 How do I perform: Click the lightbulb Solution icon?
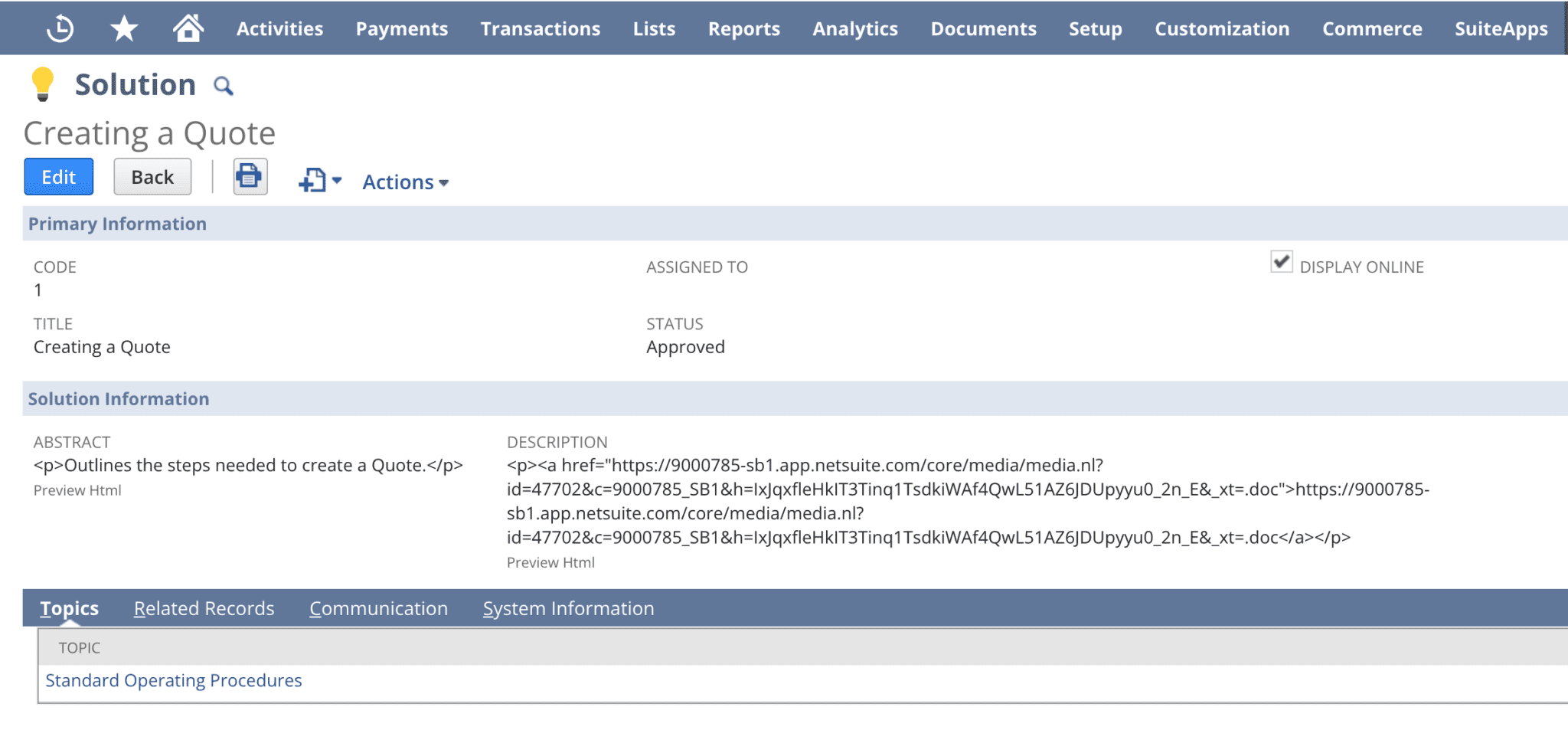coord(42,83)
